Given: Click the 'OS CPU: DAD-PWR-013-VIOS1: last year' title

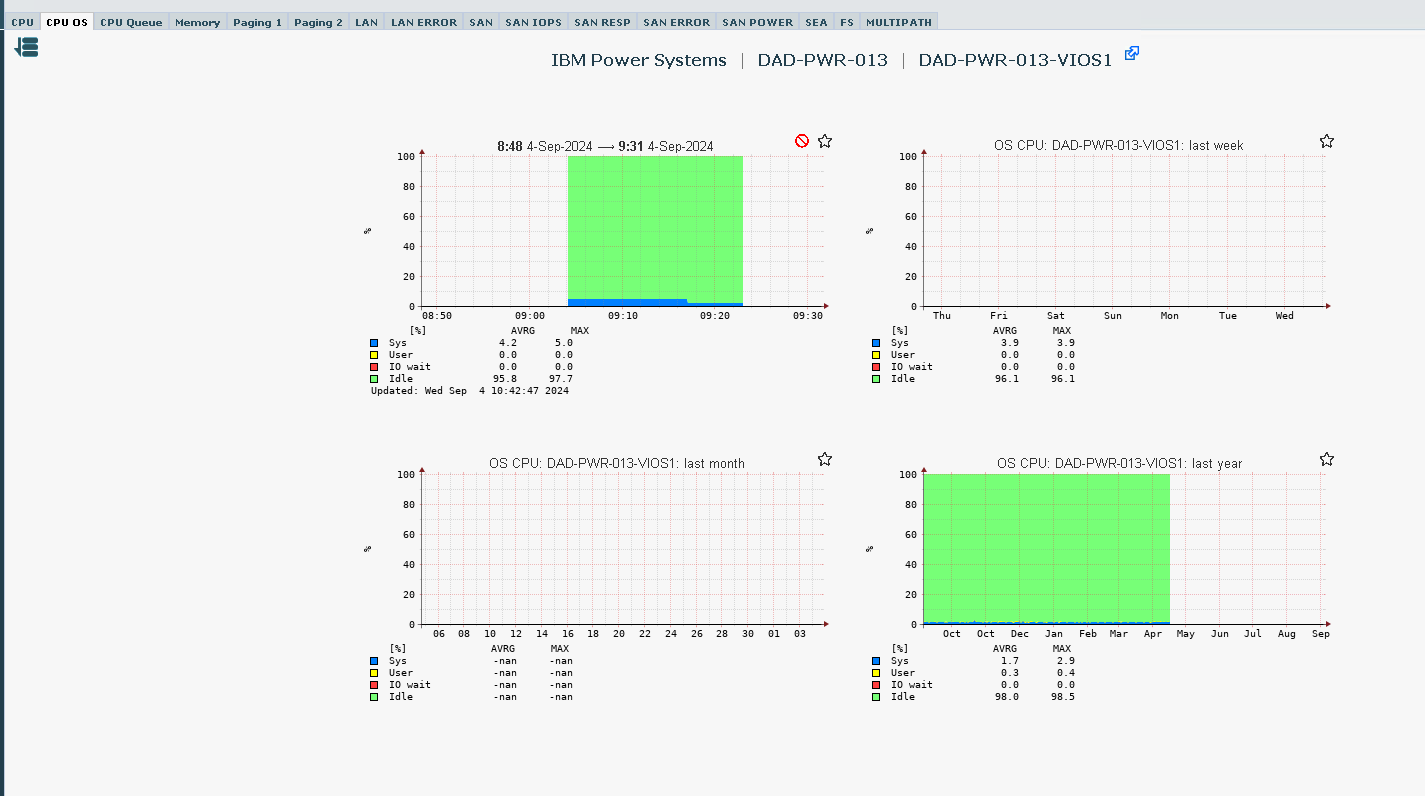Looking at the screenshot, I should click(x=1120, y=464).
